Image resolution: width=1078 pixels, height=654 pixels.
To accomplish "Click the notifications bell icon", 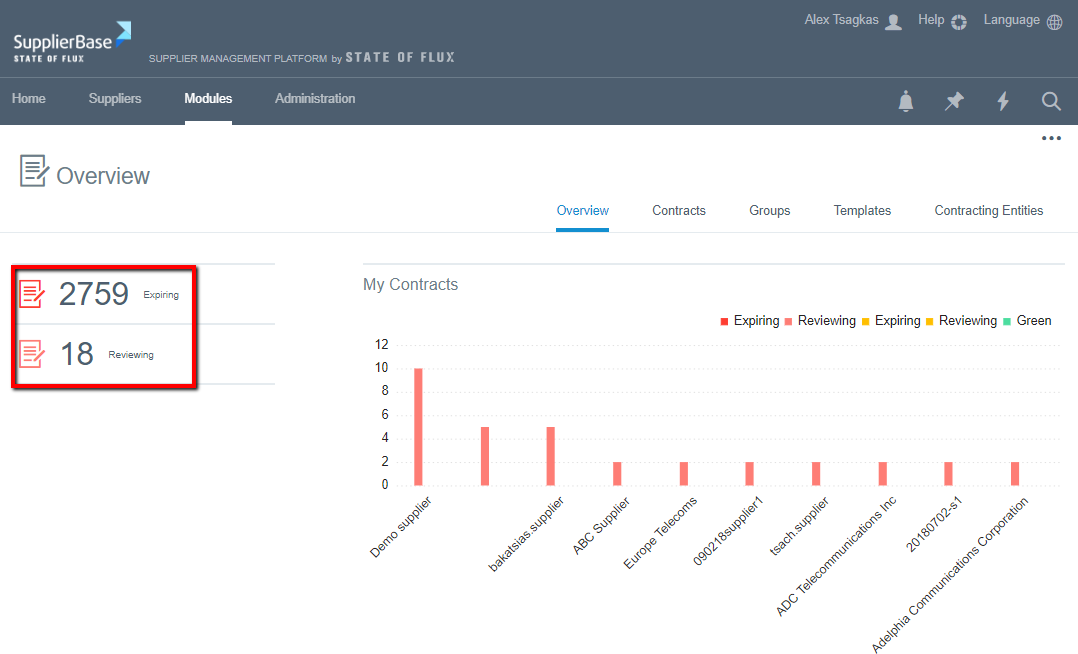I will 906,101.
